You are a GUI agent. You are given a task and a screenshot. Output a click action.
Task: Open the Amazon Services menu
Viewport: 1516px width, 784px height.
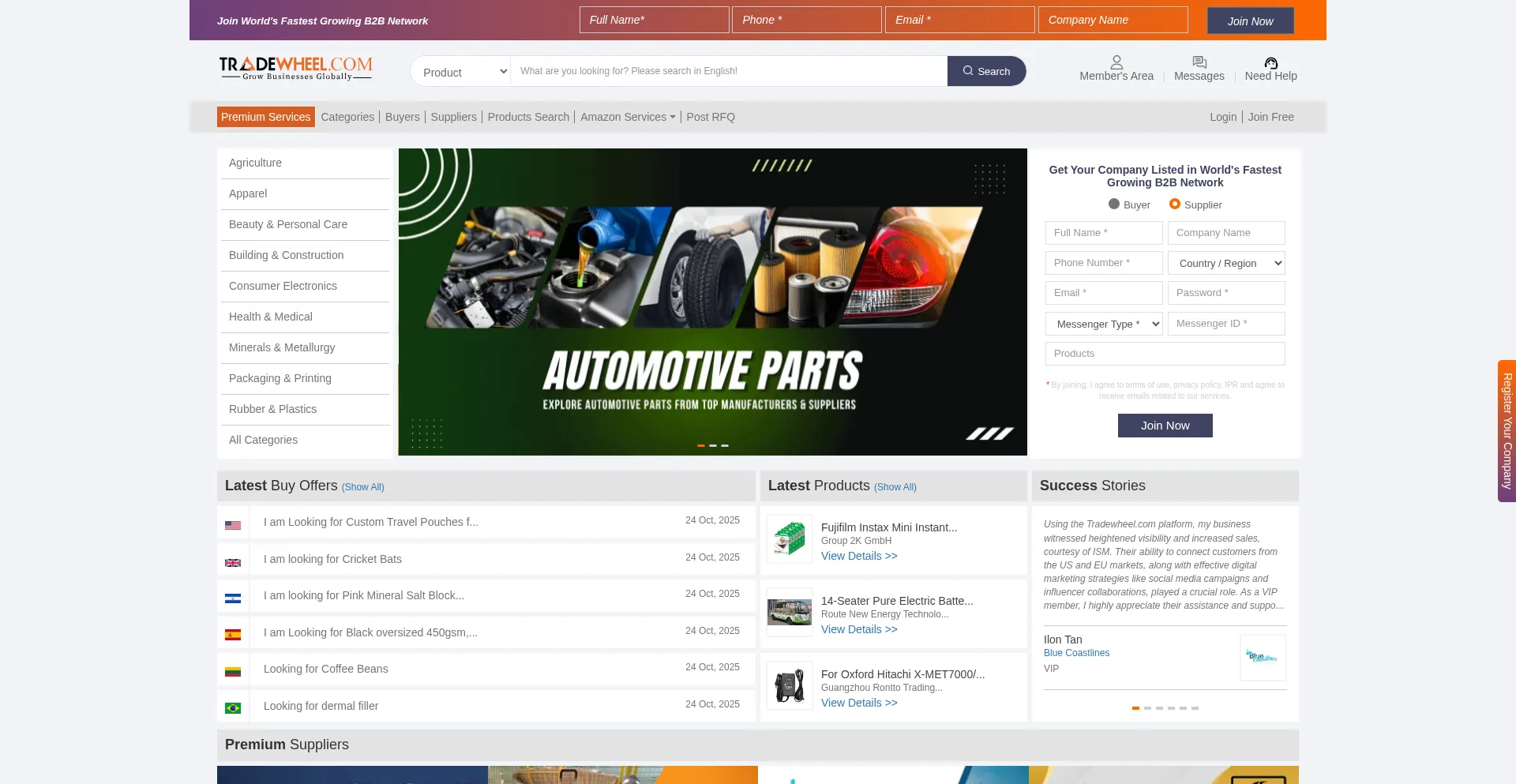coord(628,117)
